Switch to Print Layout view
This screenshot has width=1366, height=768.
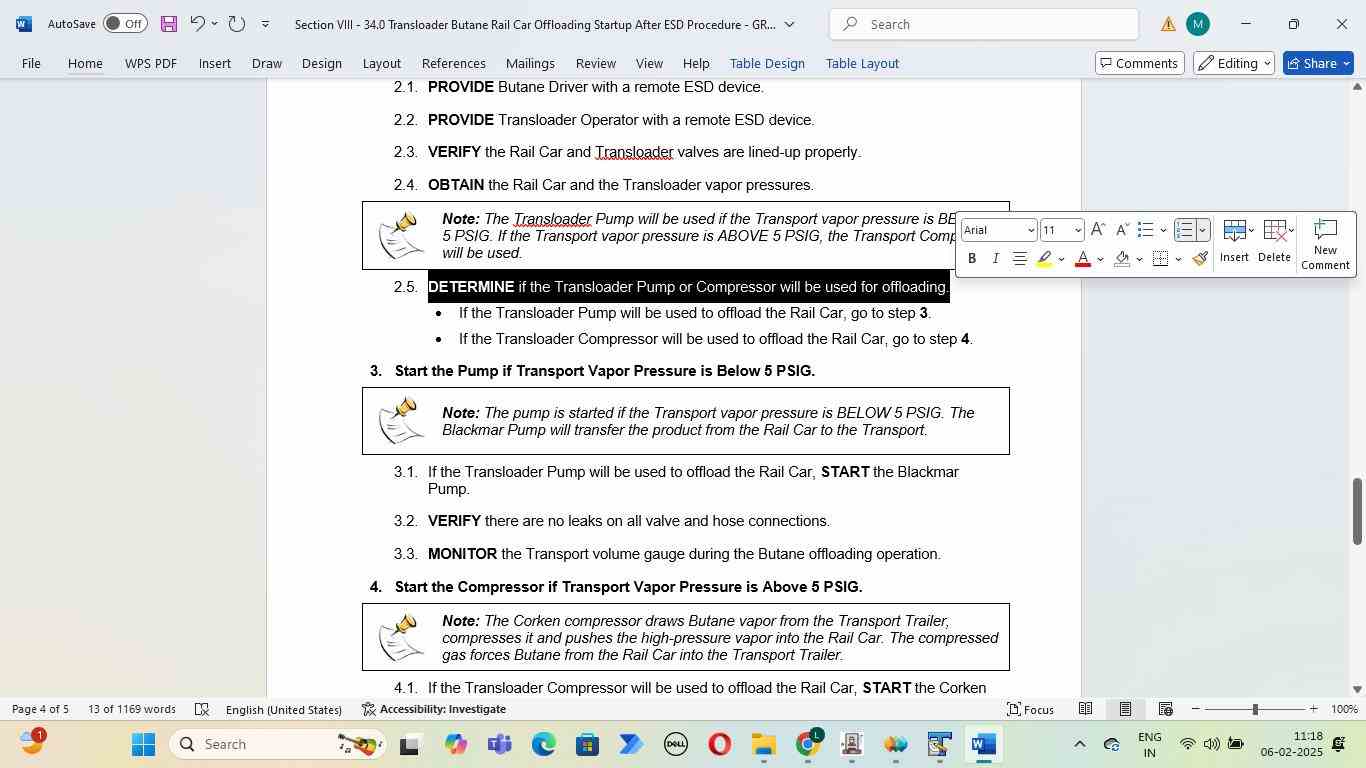(x=1125, y=709)
